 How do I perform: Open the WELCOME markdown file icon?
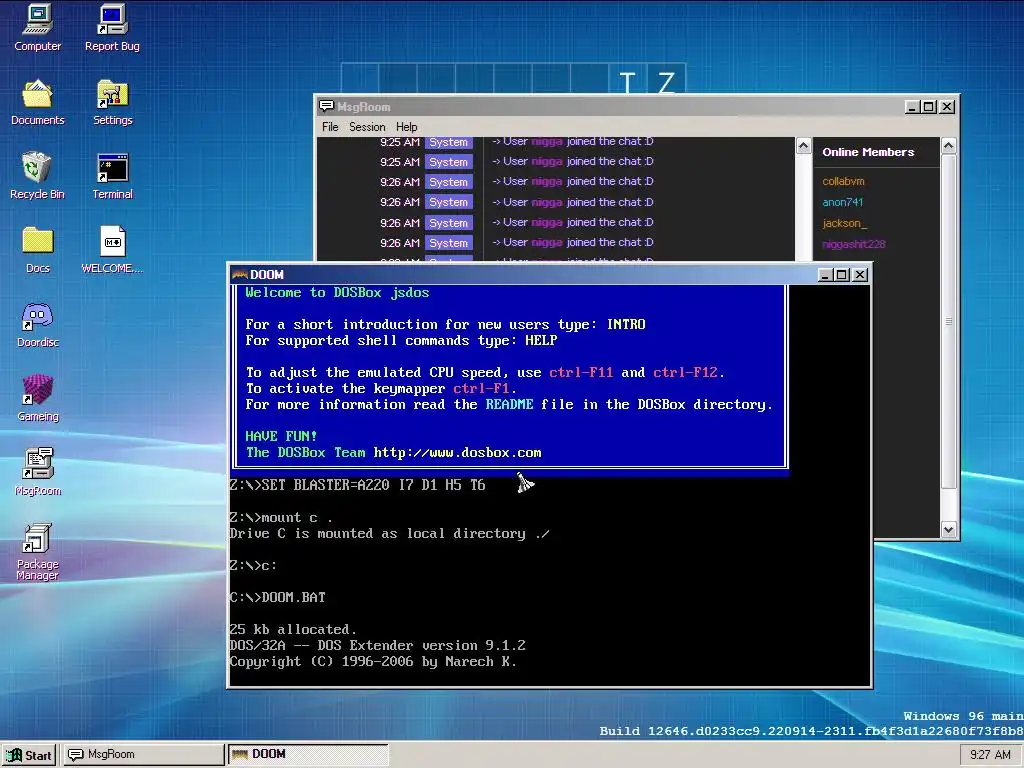click(x=112, y=249)
